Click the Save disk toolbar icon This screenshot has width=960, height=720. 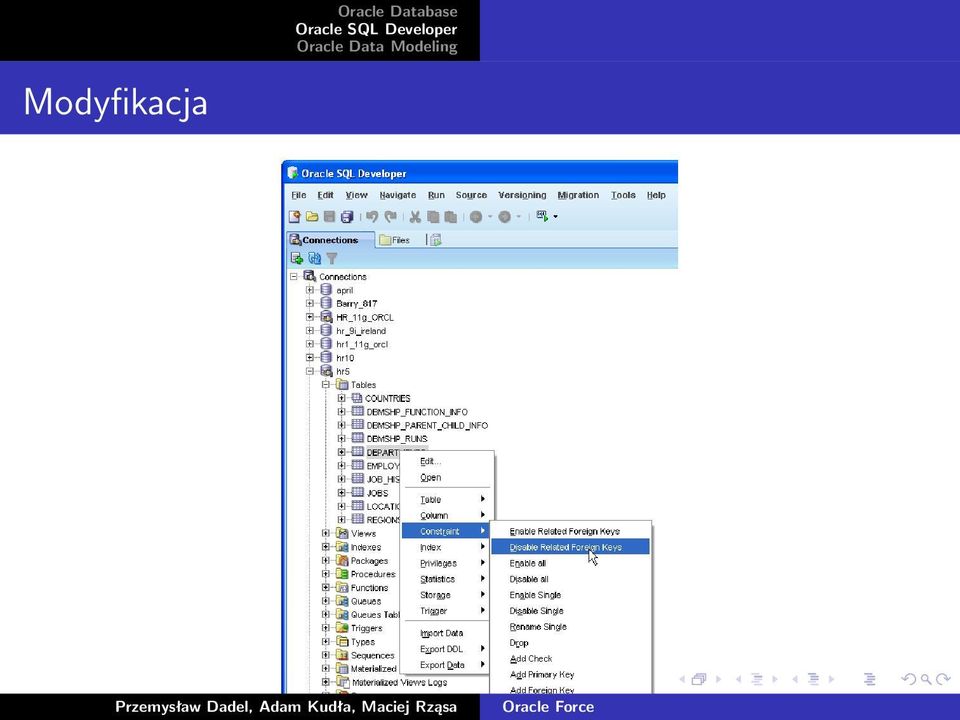329,217
